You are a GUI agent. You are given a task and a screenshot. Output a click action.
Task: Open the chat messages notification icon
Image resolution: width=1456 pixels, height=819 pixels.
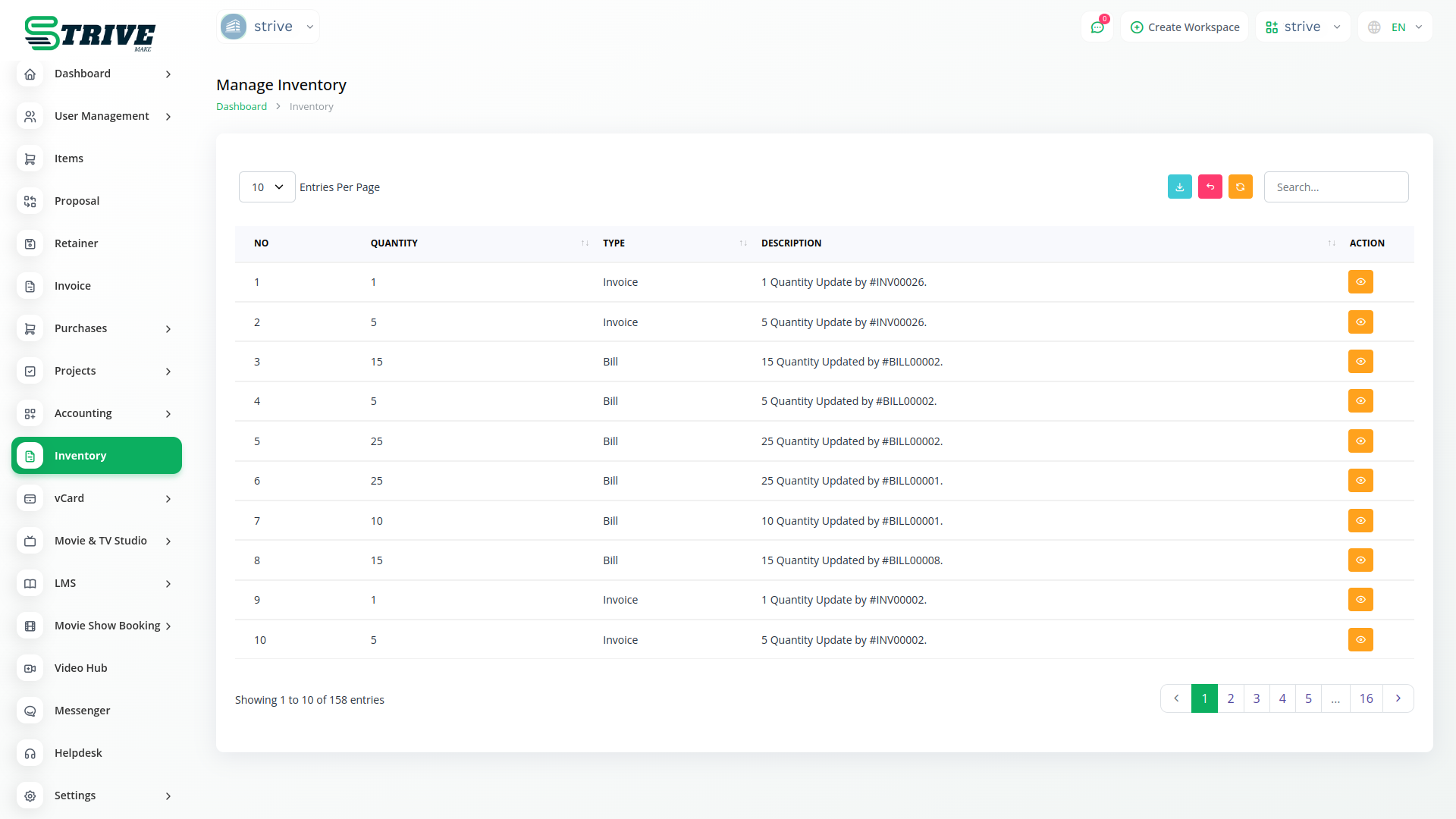(x=1097, y=27)
